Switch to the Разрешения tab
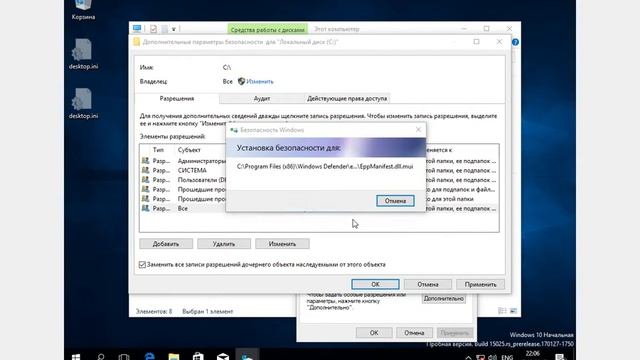Screen dimensions: 640x360 tap(177, 98)
